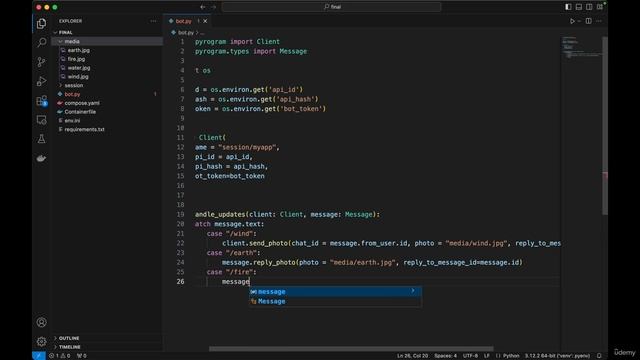Click the horizontal editor scrollbar
Image resolution: width=640 pixels, height=360 pixels.
tap(351, 349)
